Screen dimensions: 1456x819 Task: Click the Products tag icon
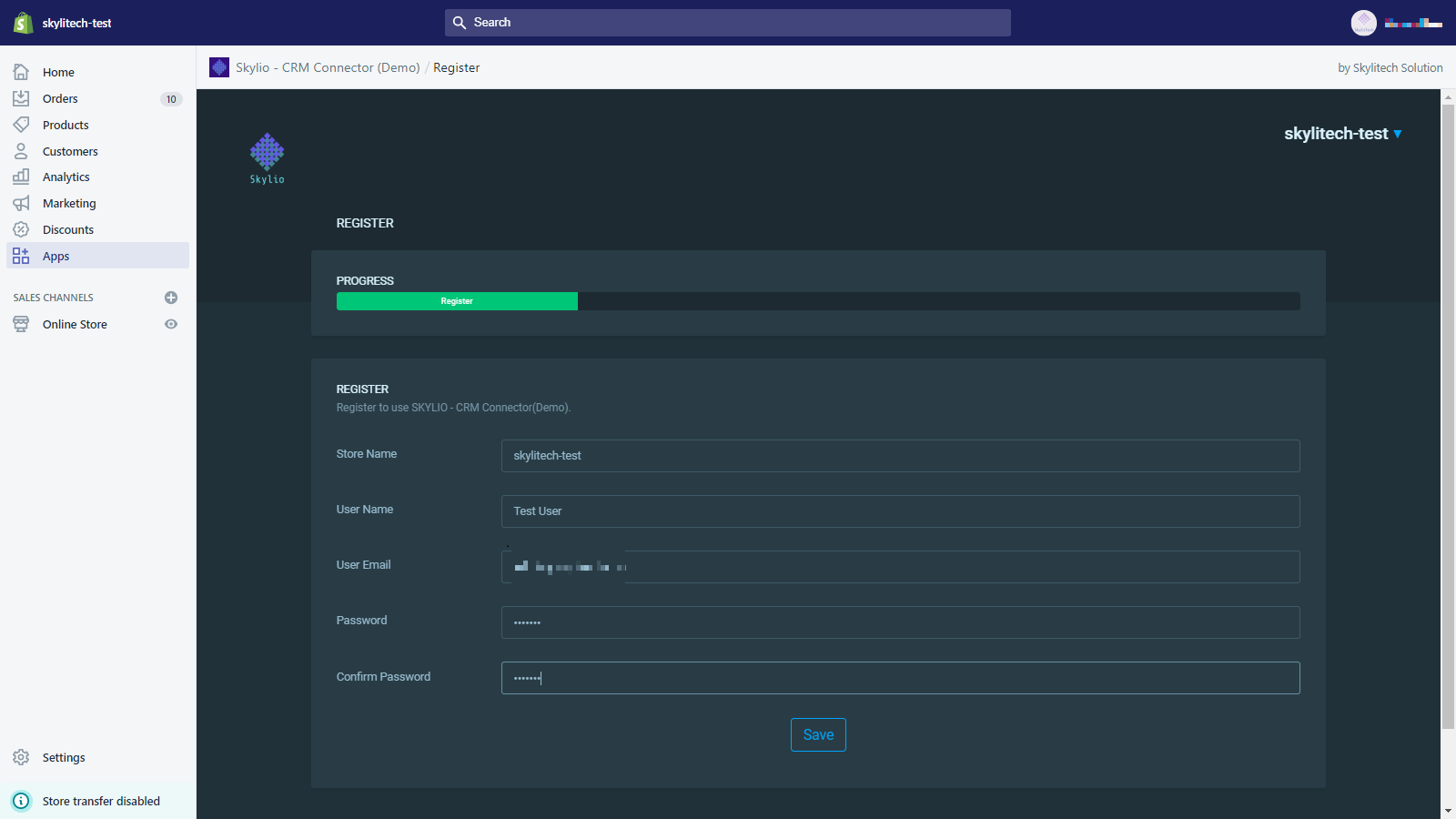[x=21, y=125]
